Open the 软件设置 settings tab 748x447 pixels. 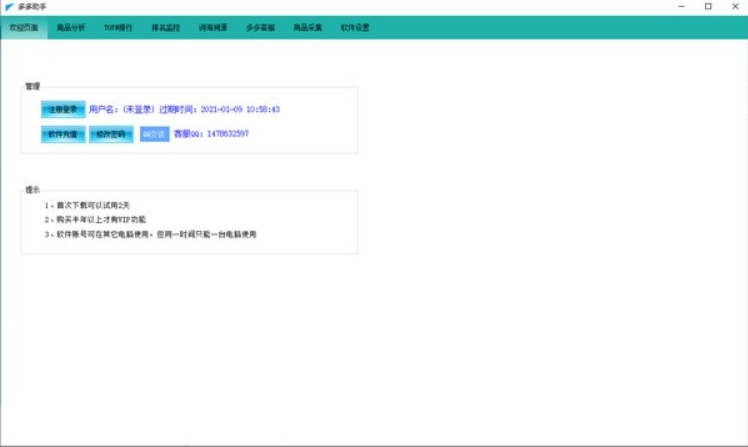355,28
